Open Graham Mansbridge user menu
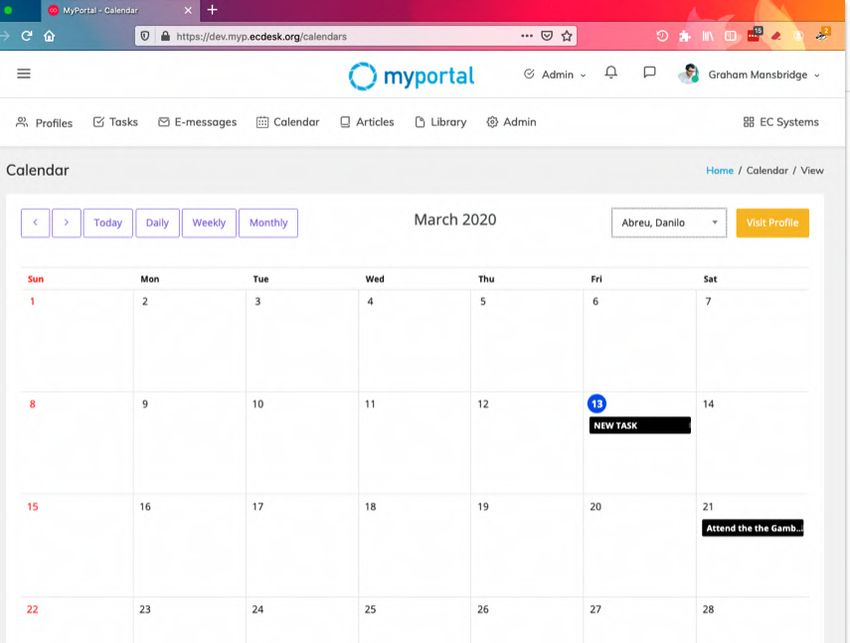 (764, 75)
